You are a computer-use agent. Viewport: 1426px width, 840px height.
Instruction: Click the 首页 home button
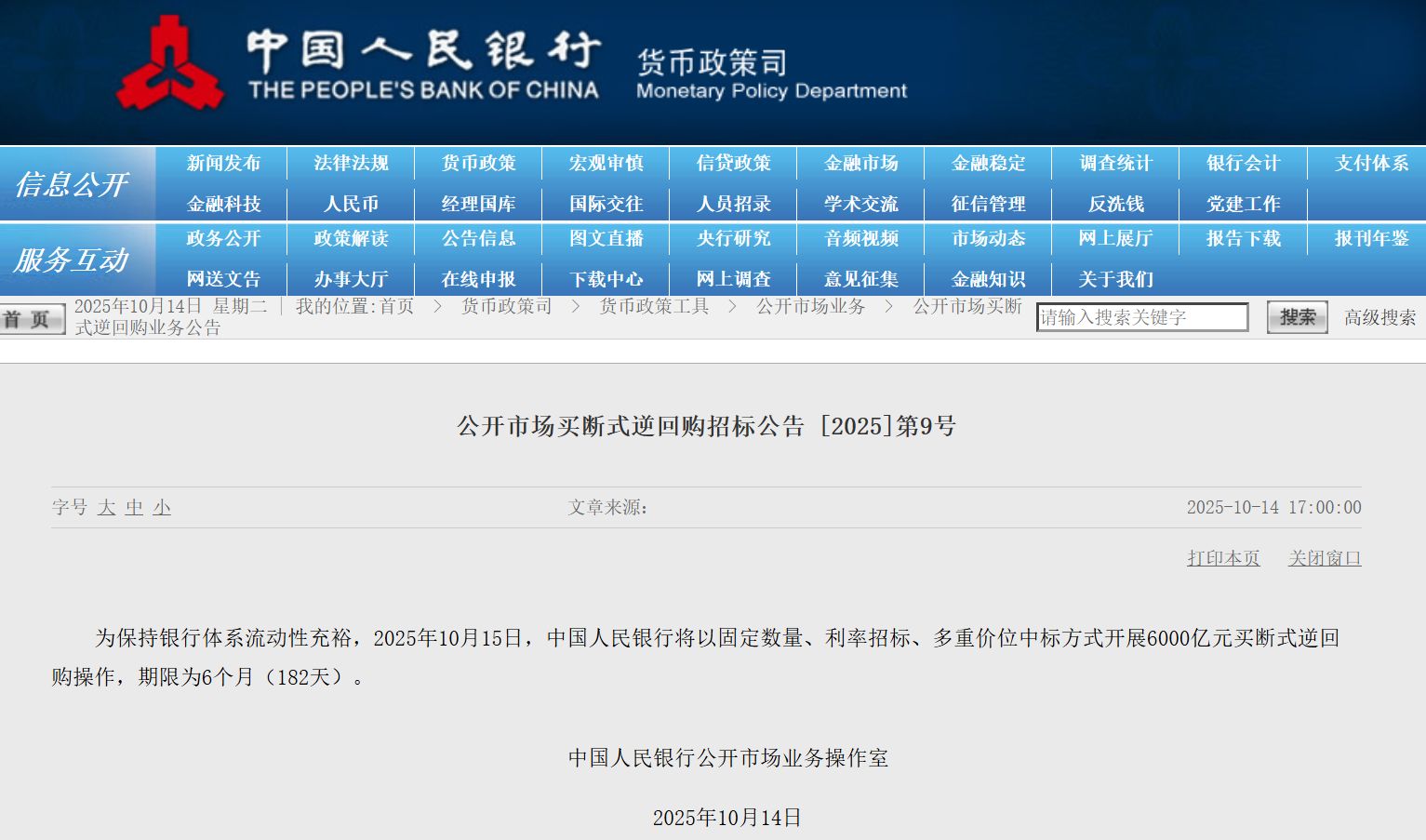pyautogui.click(x=32, y=319)
